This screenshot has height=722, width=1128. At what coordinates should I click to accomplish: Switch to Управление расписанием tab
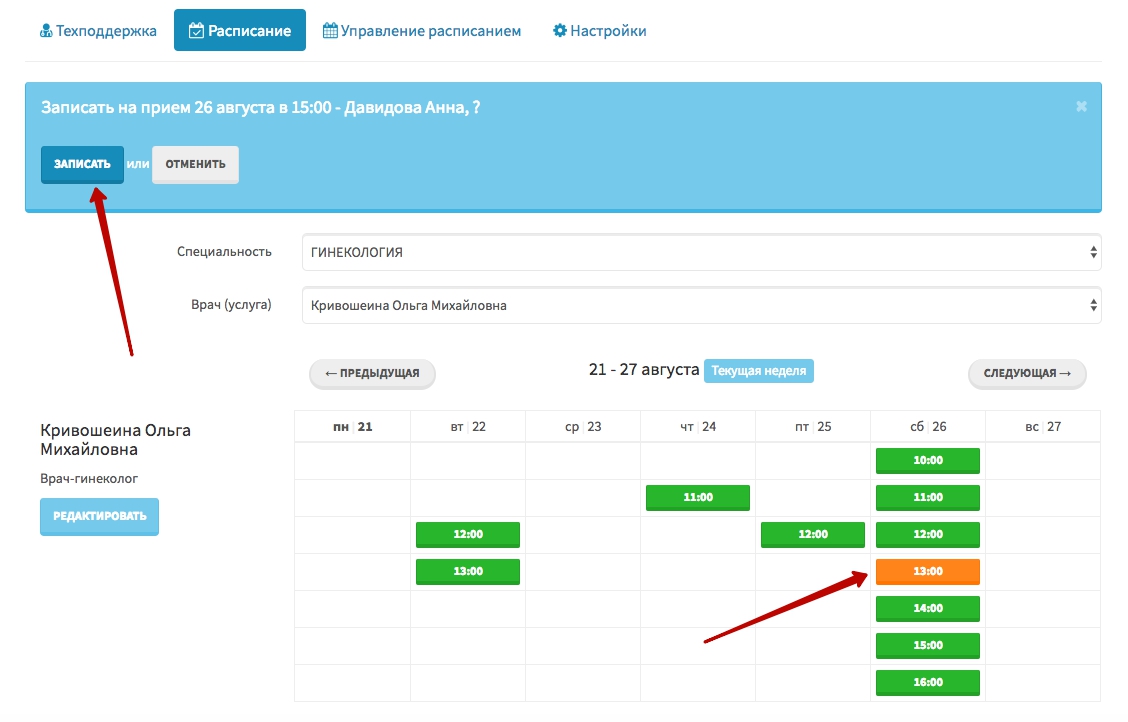click(x=421, y=31)
